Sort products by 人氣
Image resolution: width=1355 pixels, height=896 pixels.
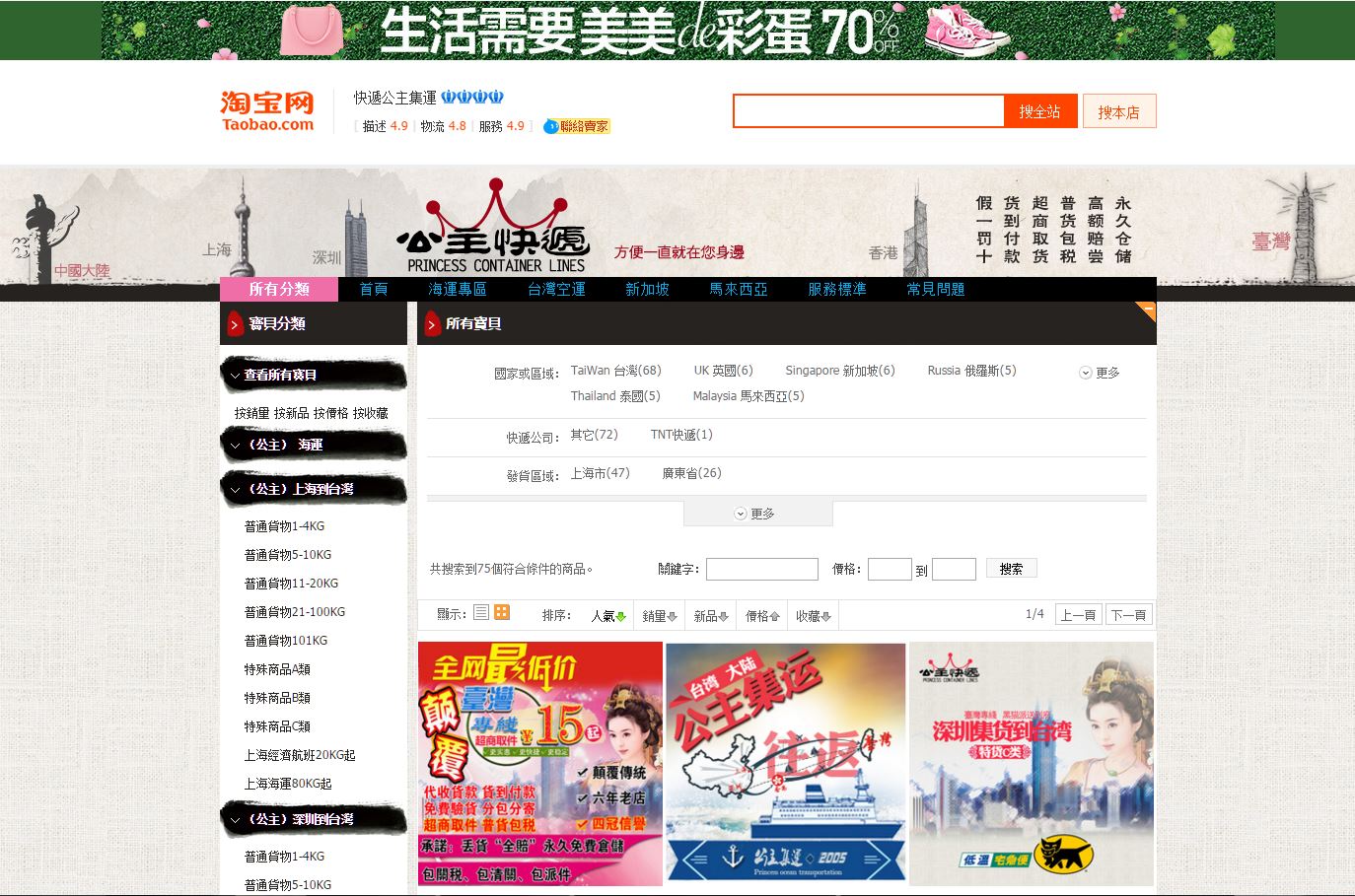click(608, 616)
